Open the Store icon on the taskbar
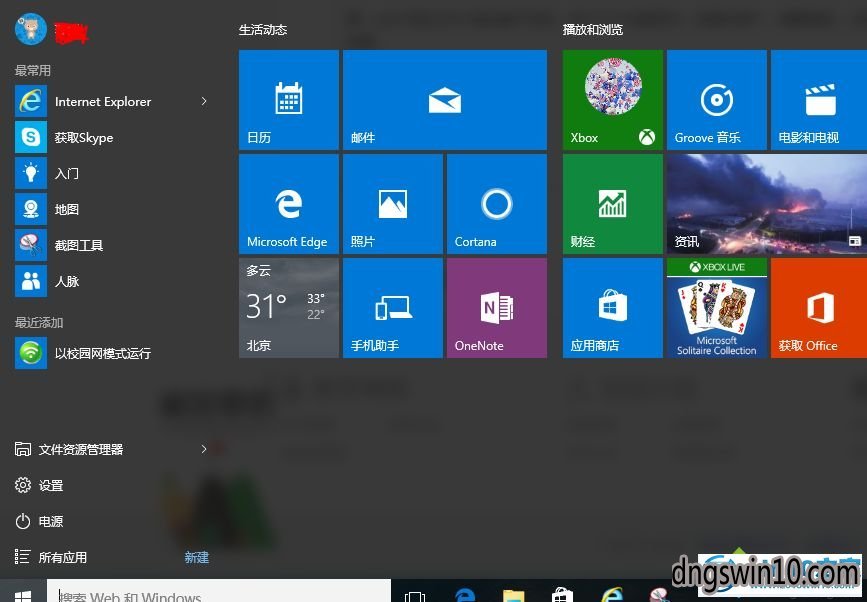 tap(562, 595)
